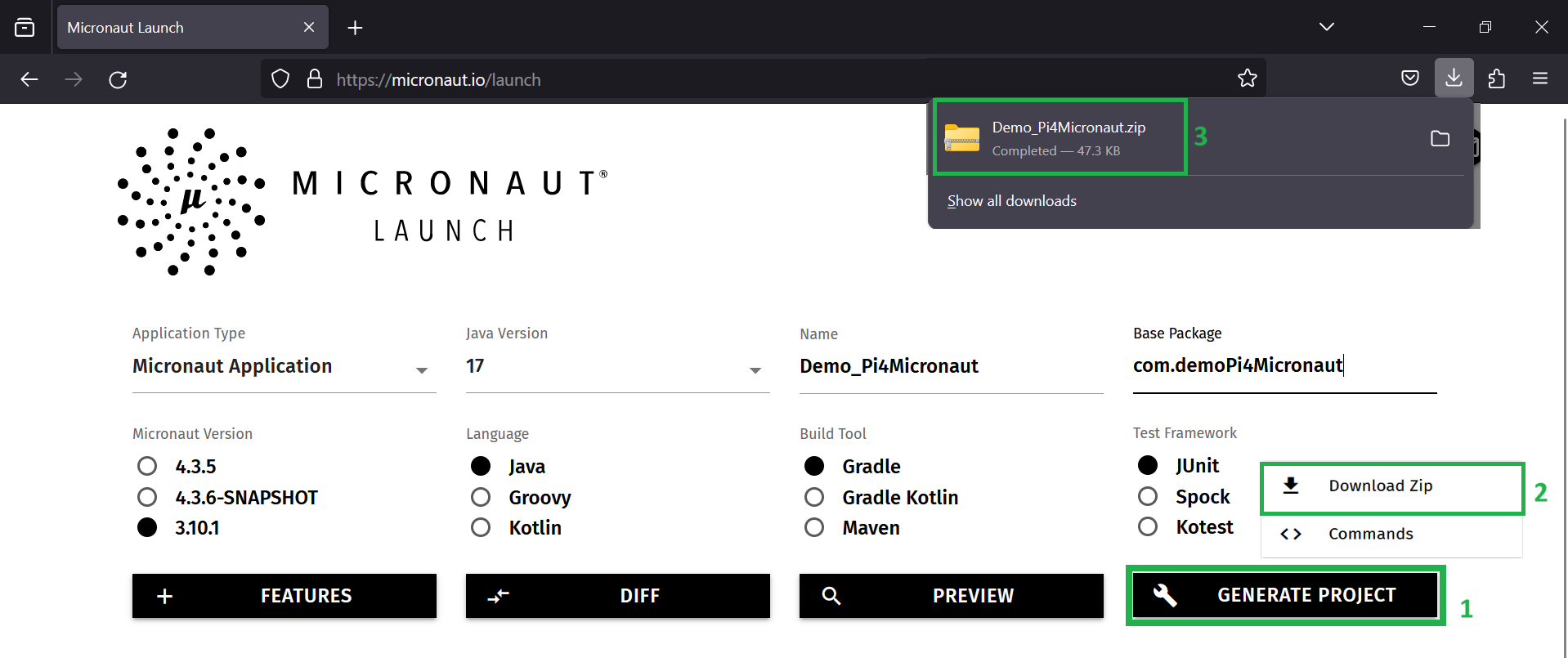Open the Java Version dropdown
The width and height of the screenshot is (1568, 658).
[617, 366]
